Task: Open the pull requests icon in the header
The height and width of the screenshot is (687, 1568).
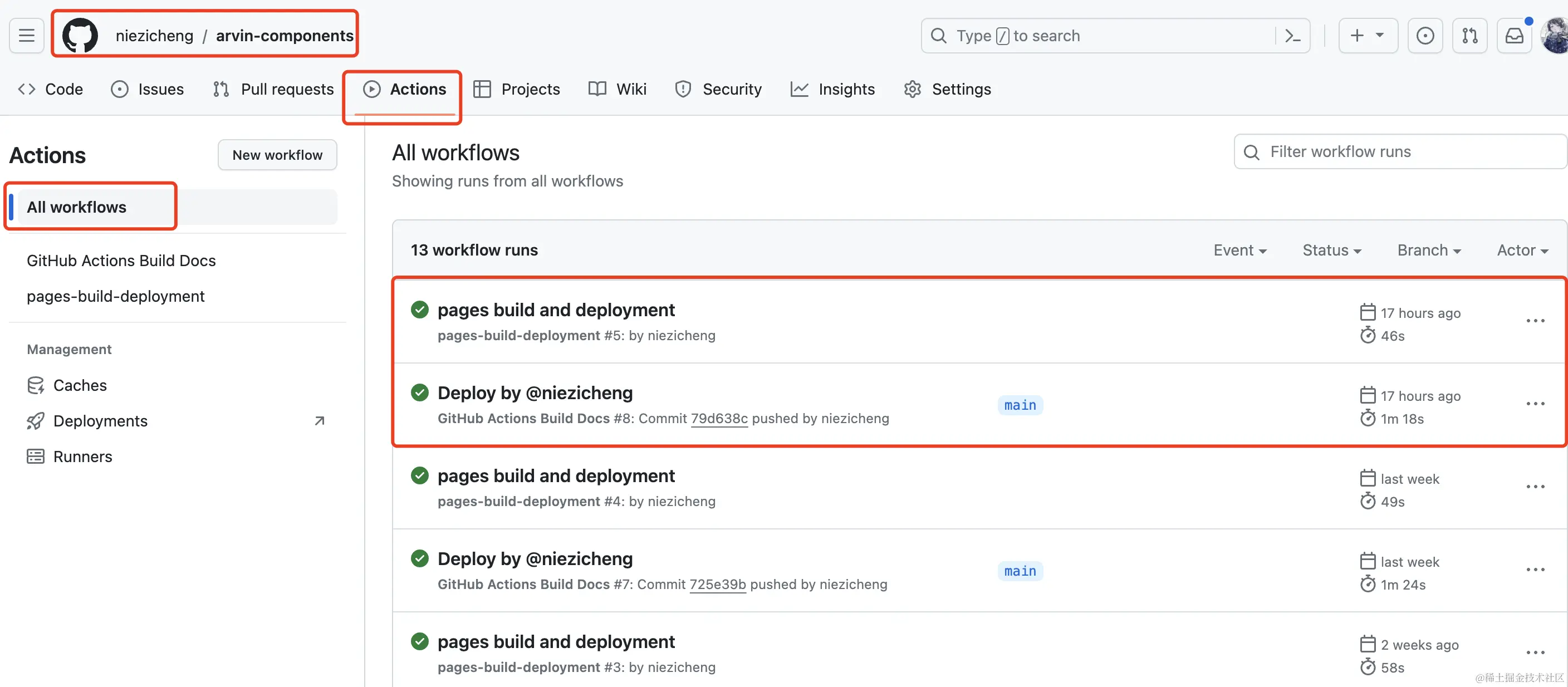Action: (1469, 36)
